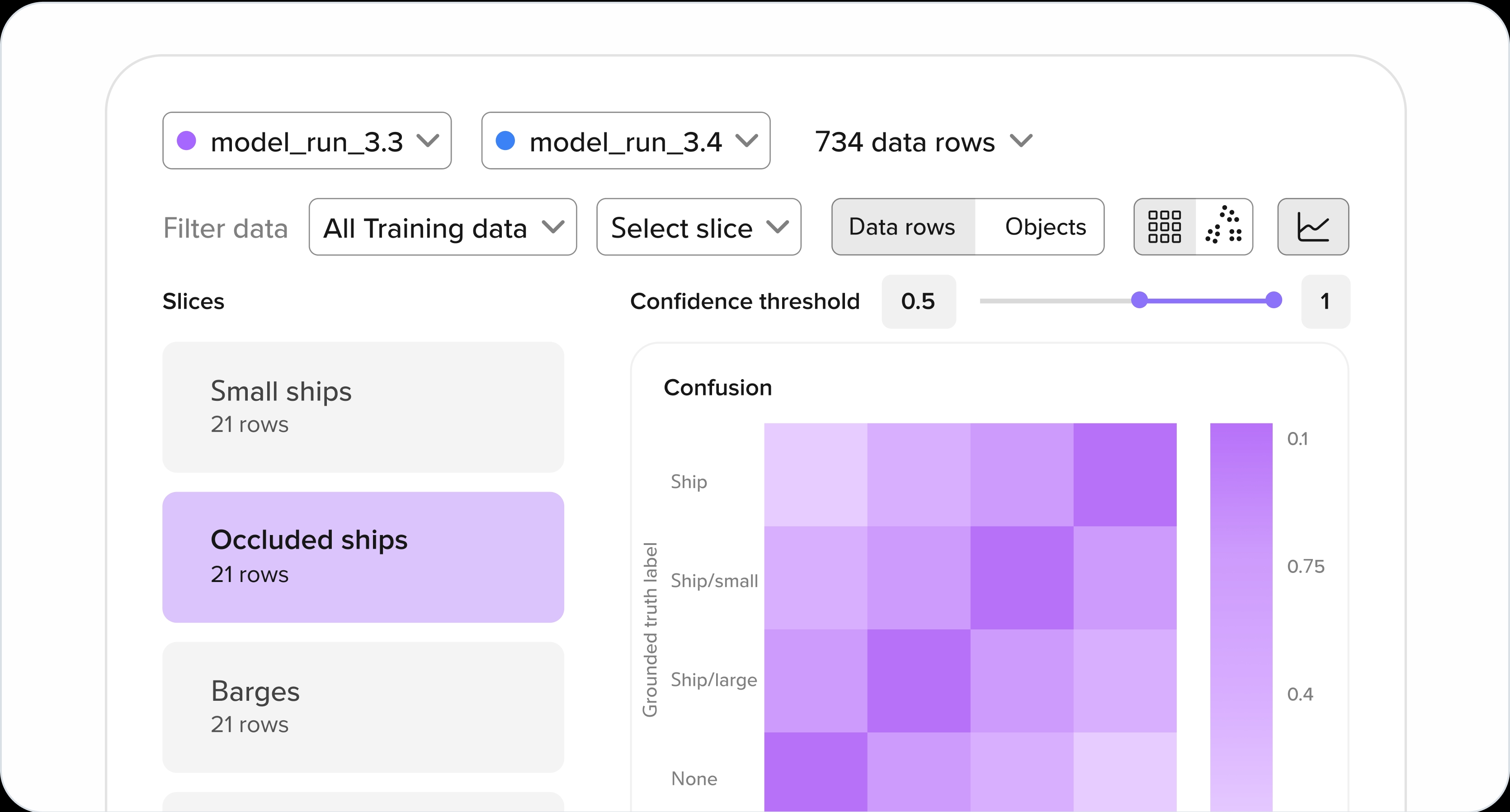Open the Select slice dropdown
Image resolution: width=1510 pixels, height=812 pixels.
699,227
